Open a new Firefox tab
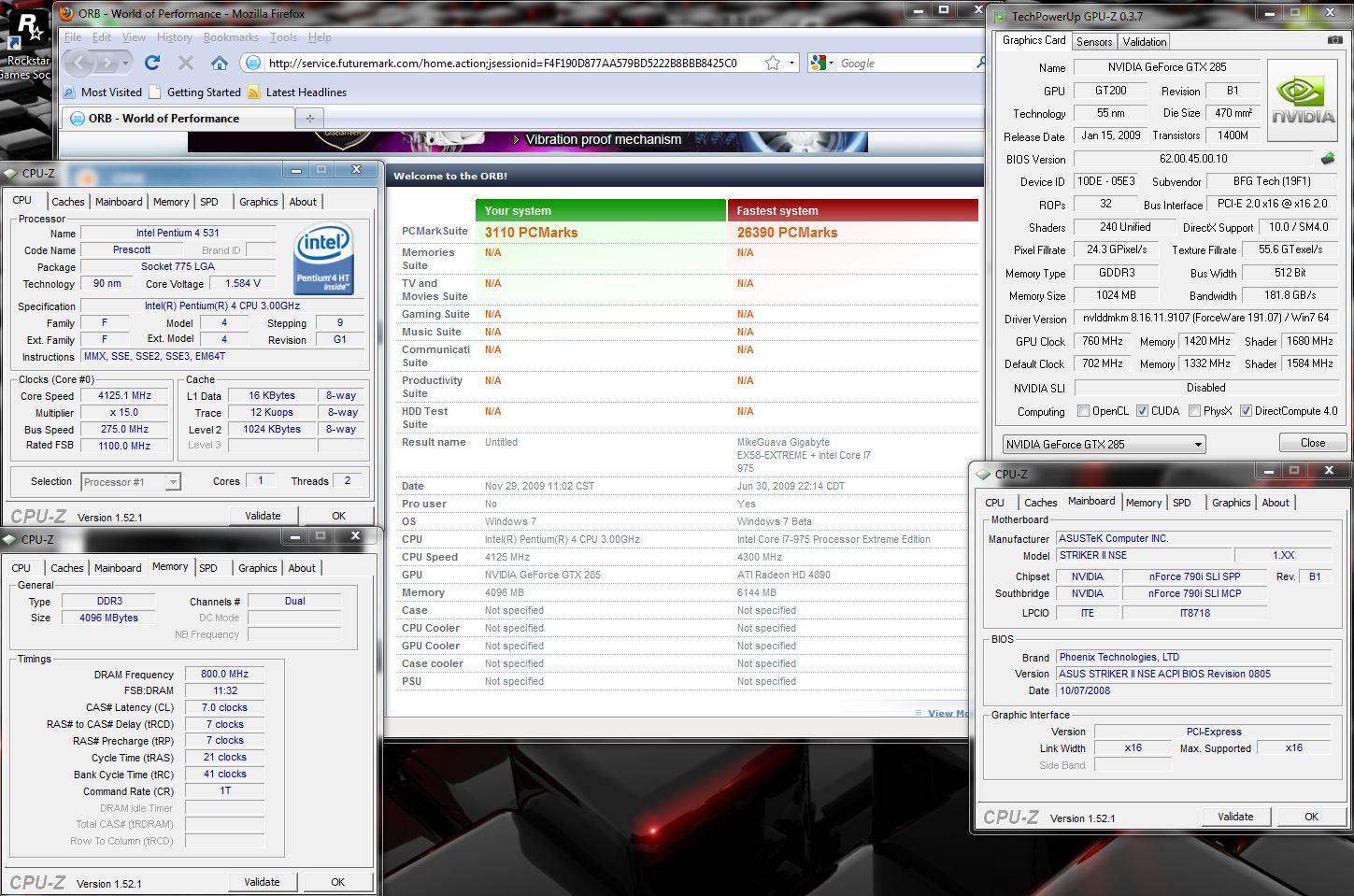1354x896 pixels. tap(309, 118)
